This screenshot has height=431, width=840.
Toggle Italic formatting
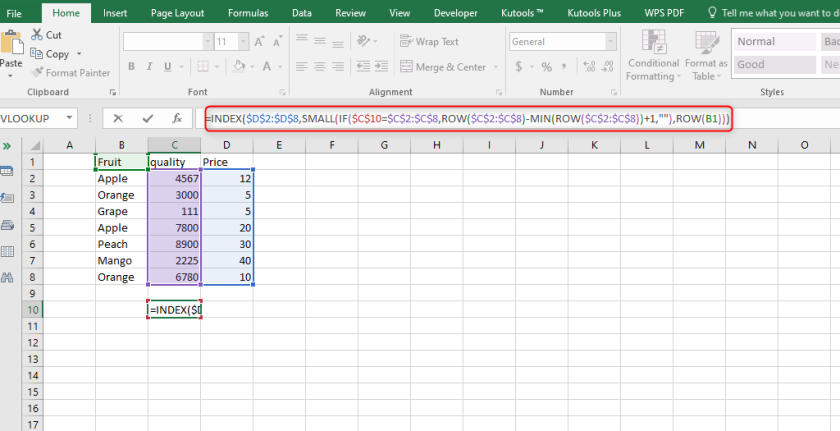click(149, 66)
